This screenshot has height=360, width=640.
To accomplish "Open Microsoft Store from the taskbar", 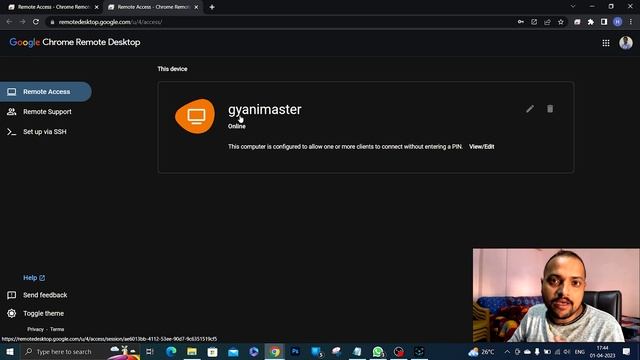I will [x=212, y=351].
